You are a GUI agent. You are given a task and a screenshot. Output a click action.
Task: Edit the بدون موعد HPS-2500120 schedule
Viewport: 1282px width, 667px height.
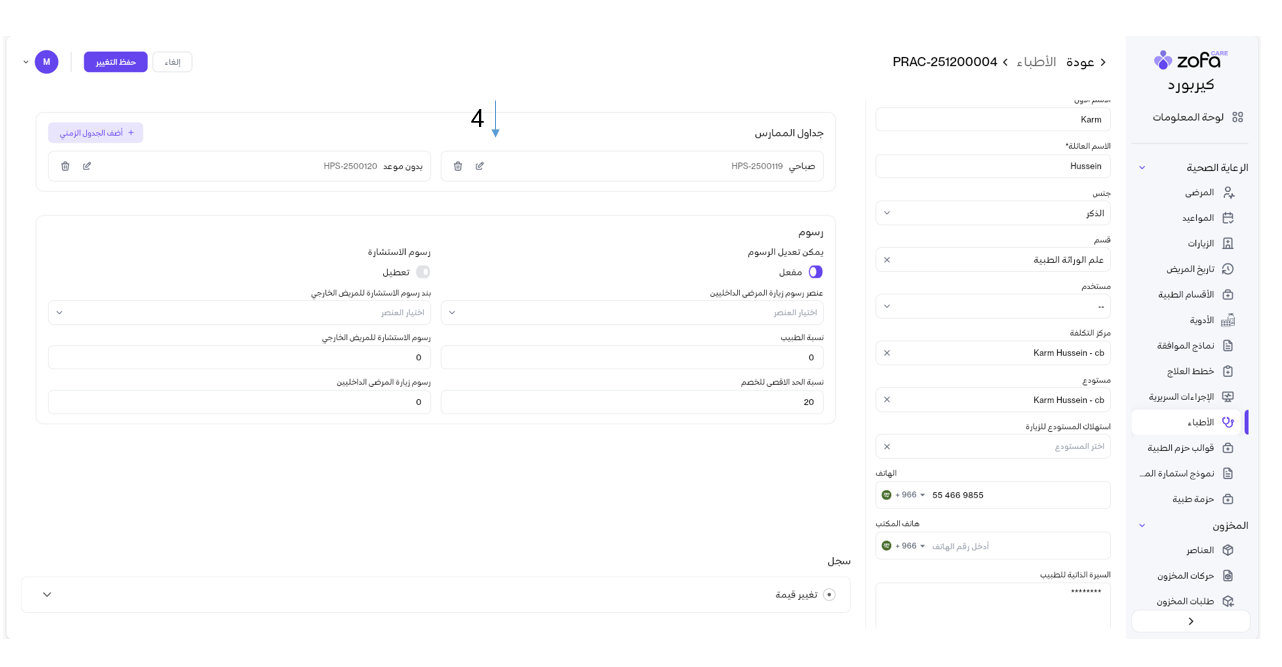pyautogui.click(x=87, y=166)
